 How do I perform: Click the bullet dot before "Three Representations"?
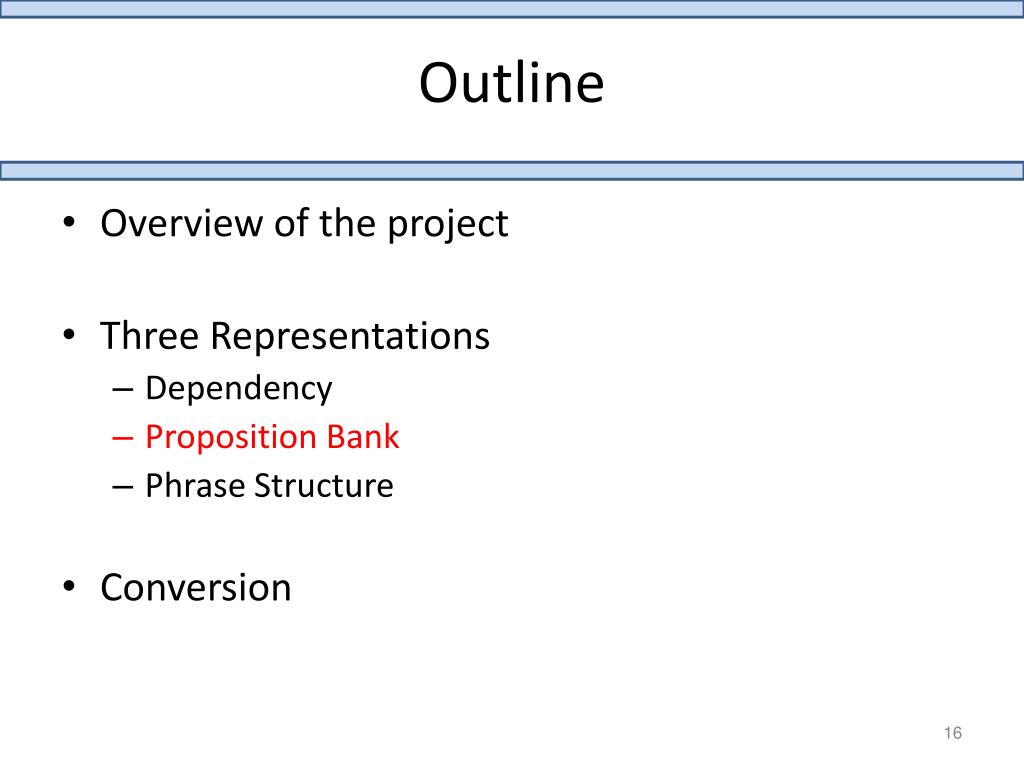pos(68,336)
